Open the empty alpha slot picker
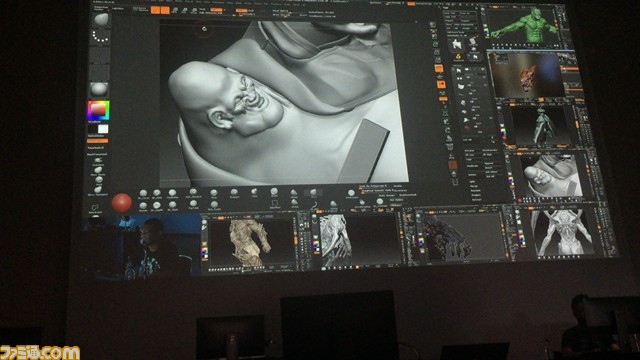Viewport: 640px width, 360px height. (100, 55)
